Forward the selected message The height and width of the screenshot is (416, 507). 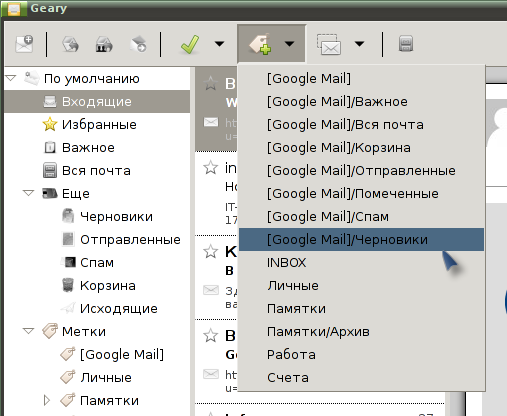click(138, 44)
